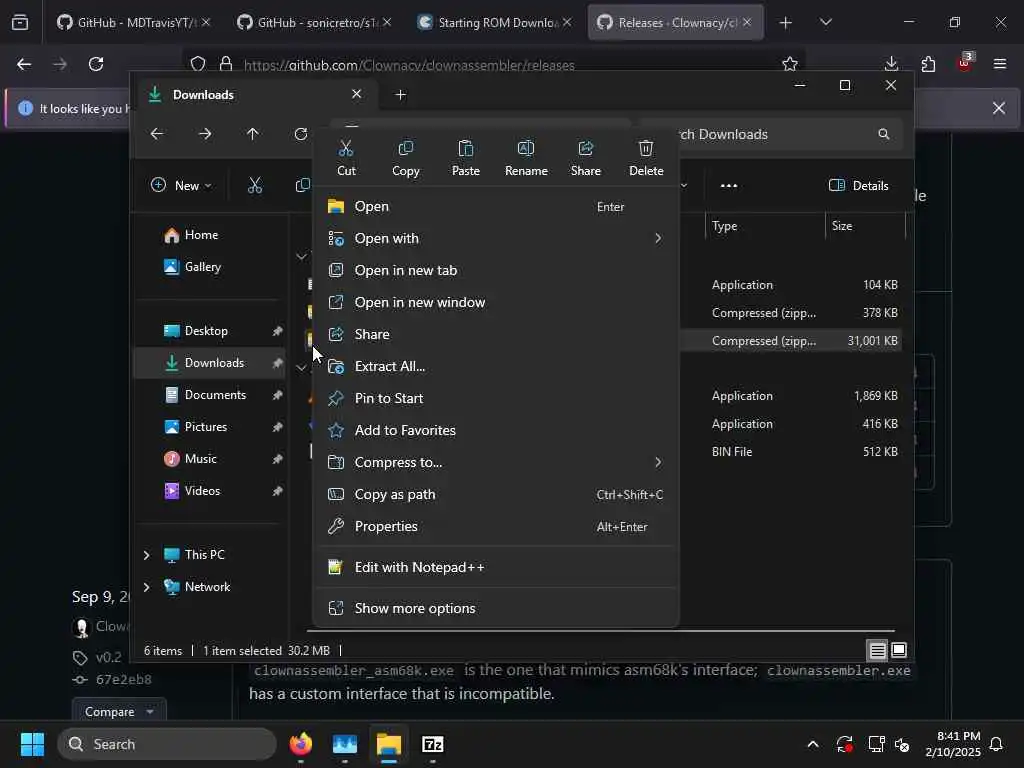The height and width of the screenshot is (768, 1024).
Task: Click Copy in the context menu
Action: (x=406, y=158)
